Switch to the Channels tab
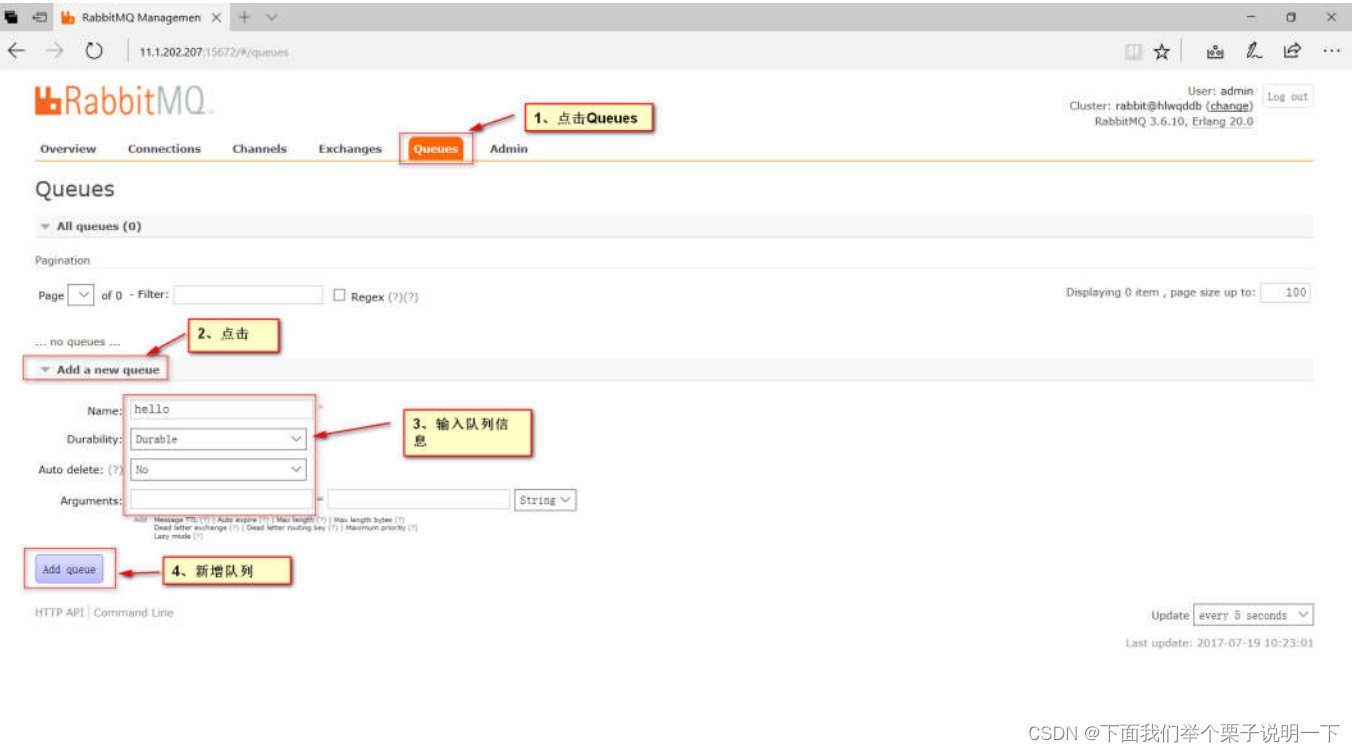 pyautogui.click(x=259, y=149)
